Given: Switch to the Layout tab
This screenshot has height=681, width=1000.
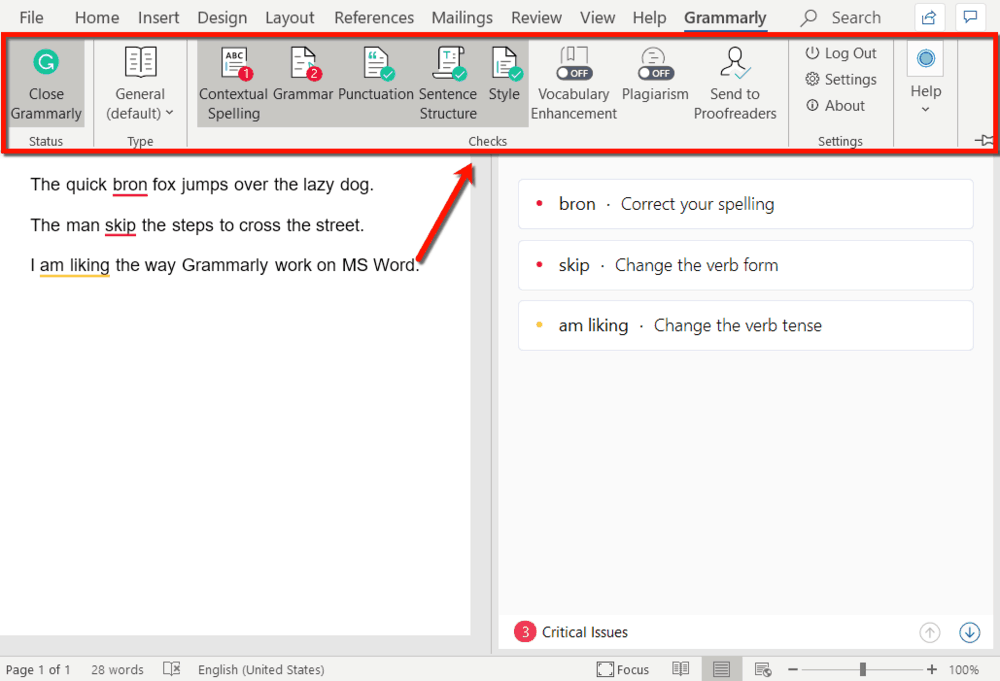Looking at the screenshot, I should pos(290,18).
